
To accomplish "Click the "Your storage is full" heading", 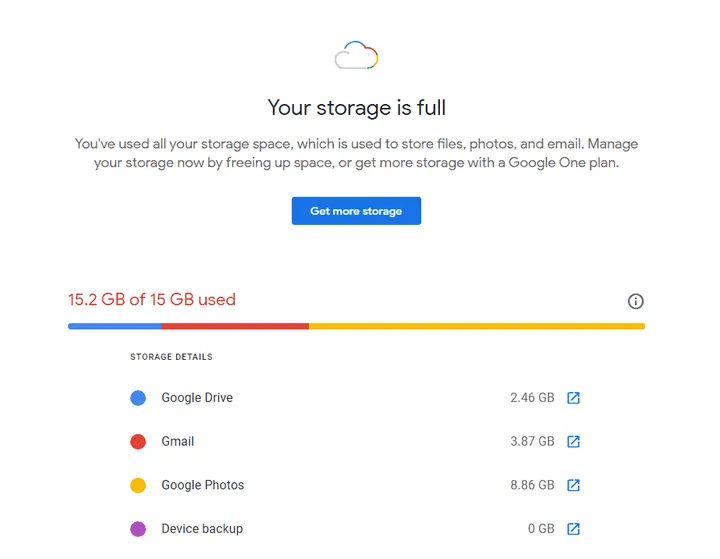I will click(x=356, y=107).
